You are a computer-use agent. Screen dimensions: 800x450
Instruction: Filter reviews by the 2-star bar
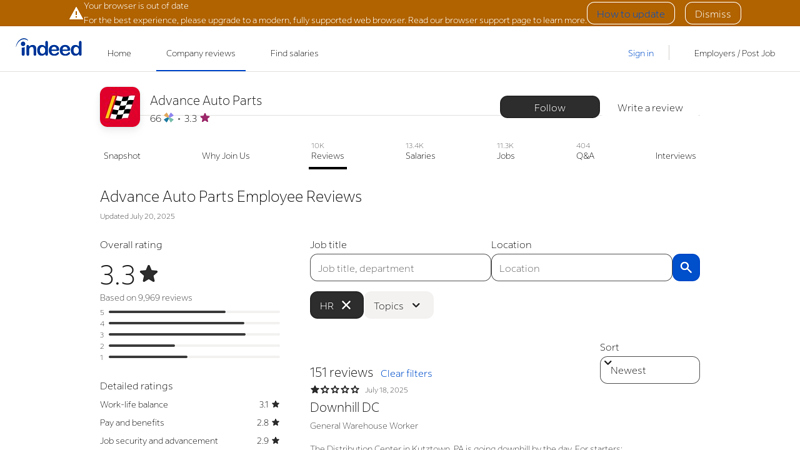pyautogui.click(x=190, y=345)
